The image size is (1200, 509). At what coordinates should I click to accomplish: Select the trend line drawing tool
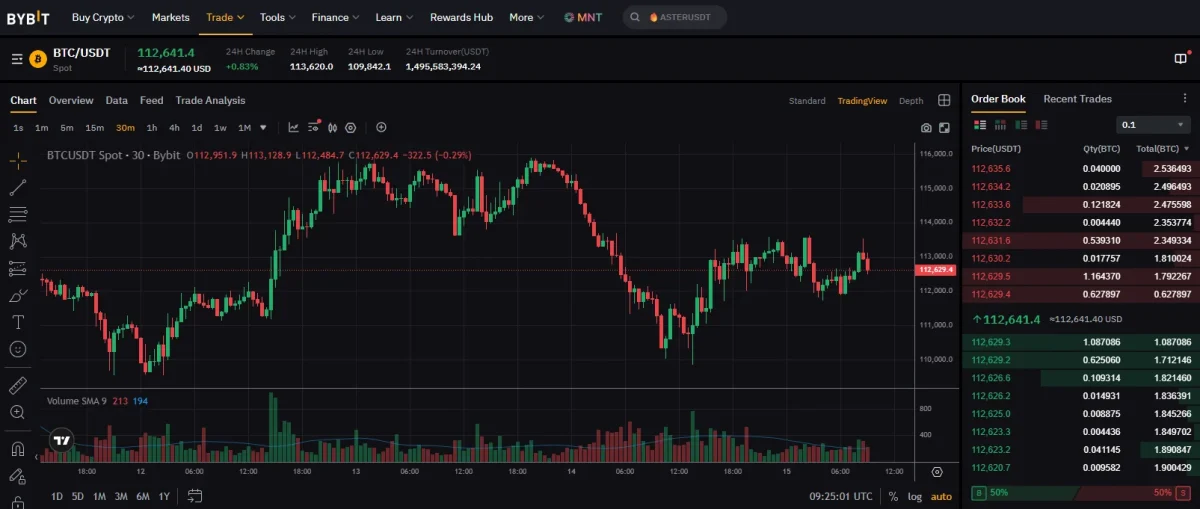pyautogui.click(x=18, y=187)
